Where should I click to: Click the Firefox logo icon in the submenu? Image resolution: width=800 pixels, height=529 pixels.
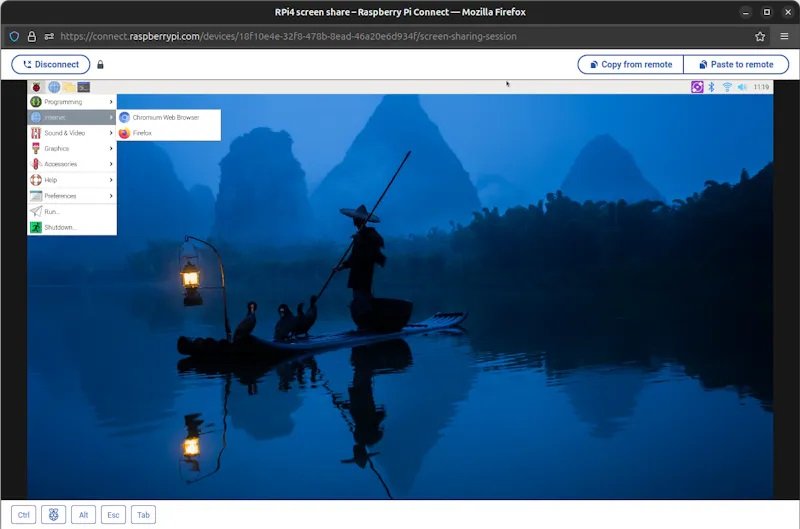point(124,133)
